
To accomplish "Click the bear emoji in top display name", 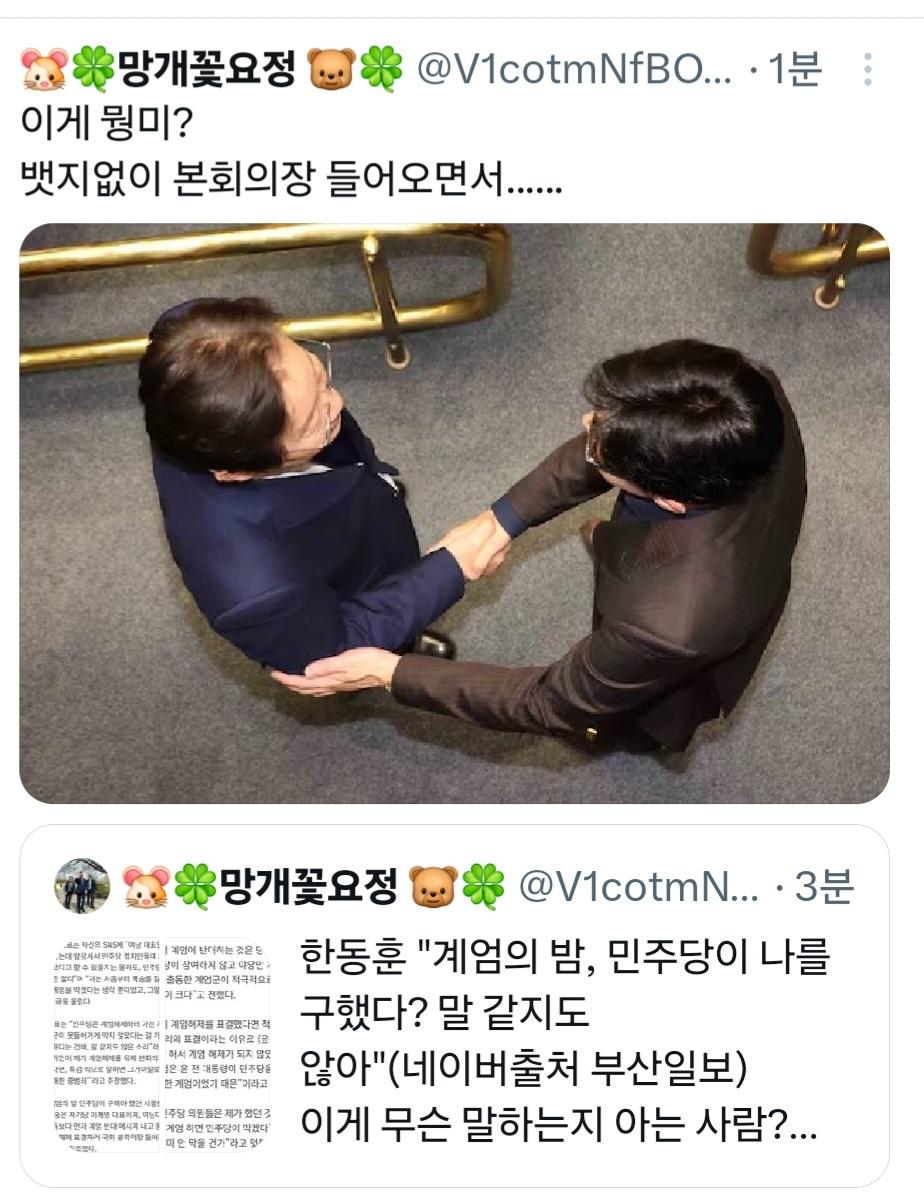I will [332, 69].
